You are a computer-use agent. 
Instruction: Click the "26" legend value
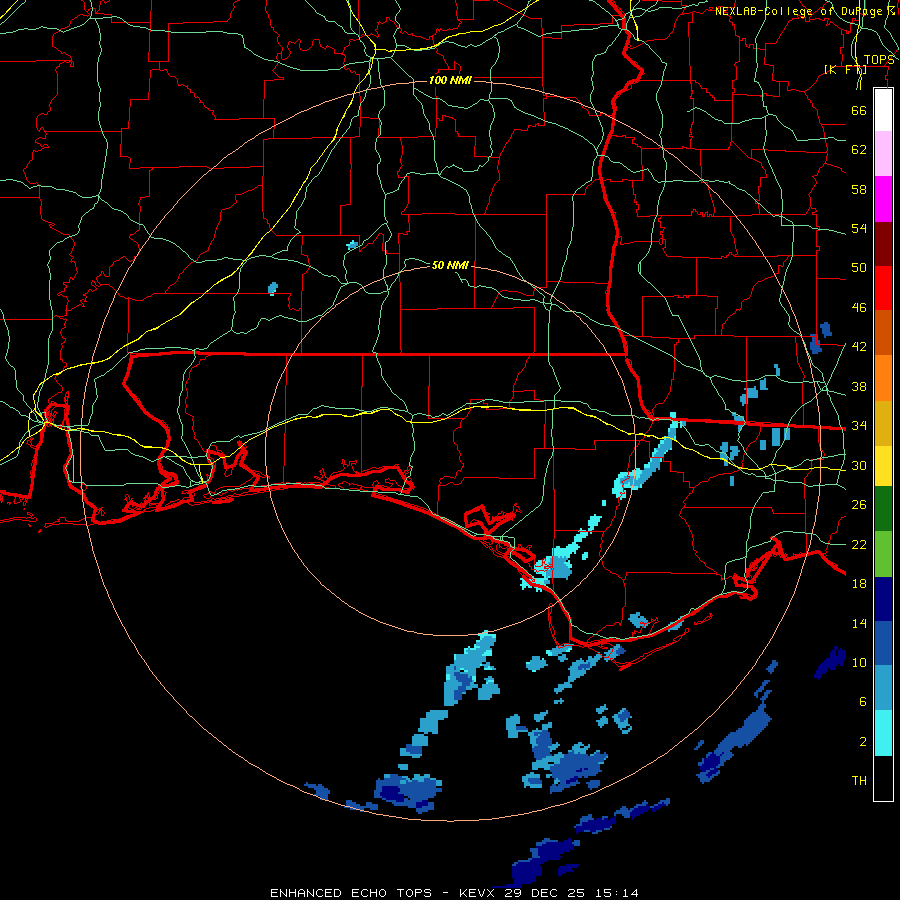[859, 505]
